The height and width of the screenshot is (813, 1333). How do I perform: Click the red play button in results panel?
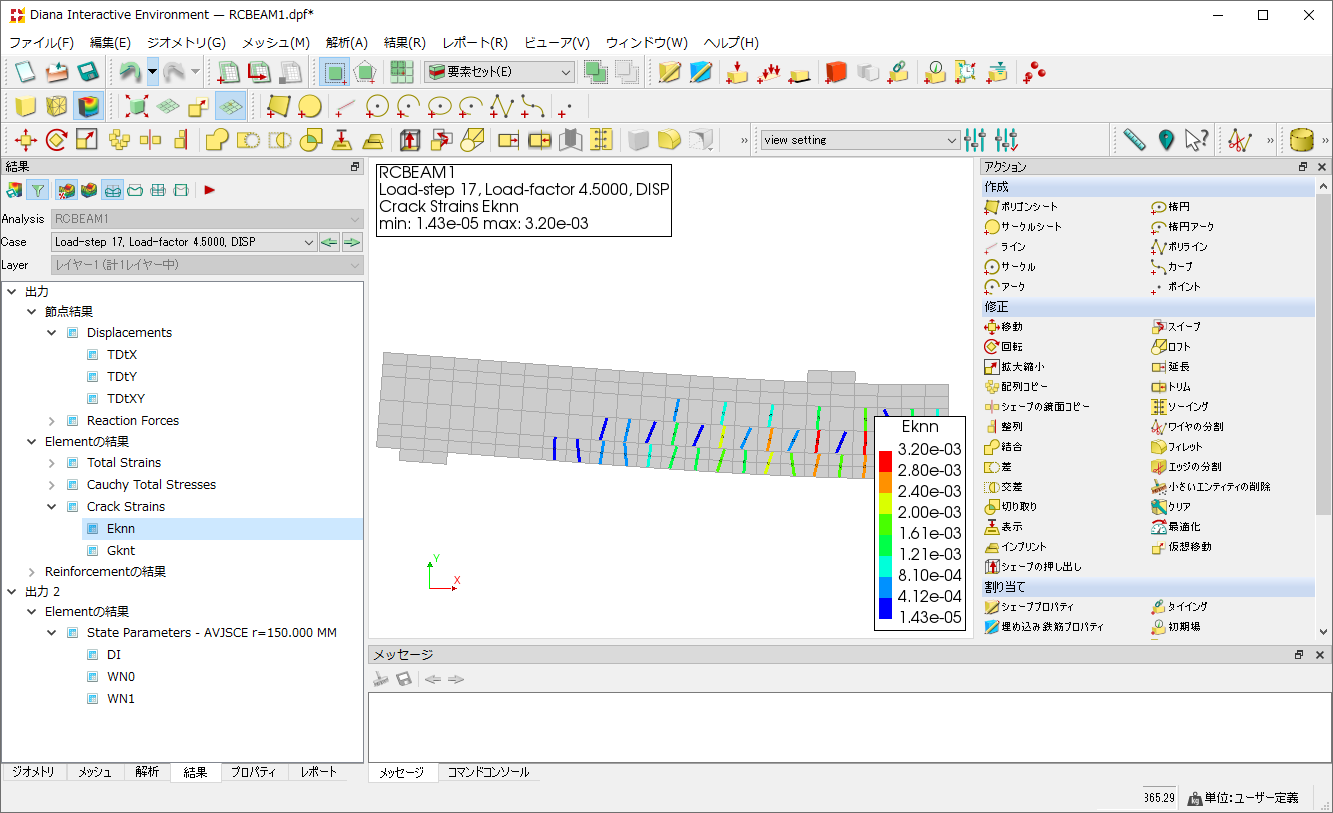click(x=210, y=190)
